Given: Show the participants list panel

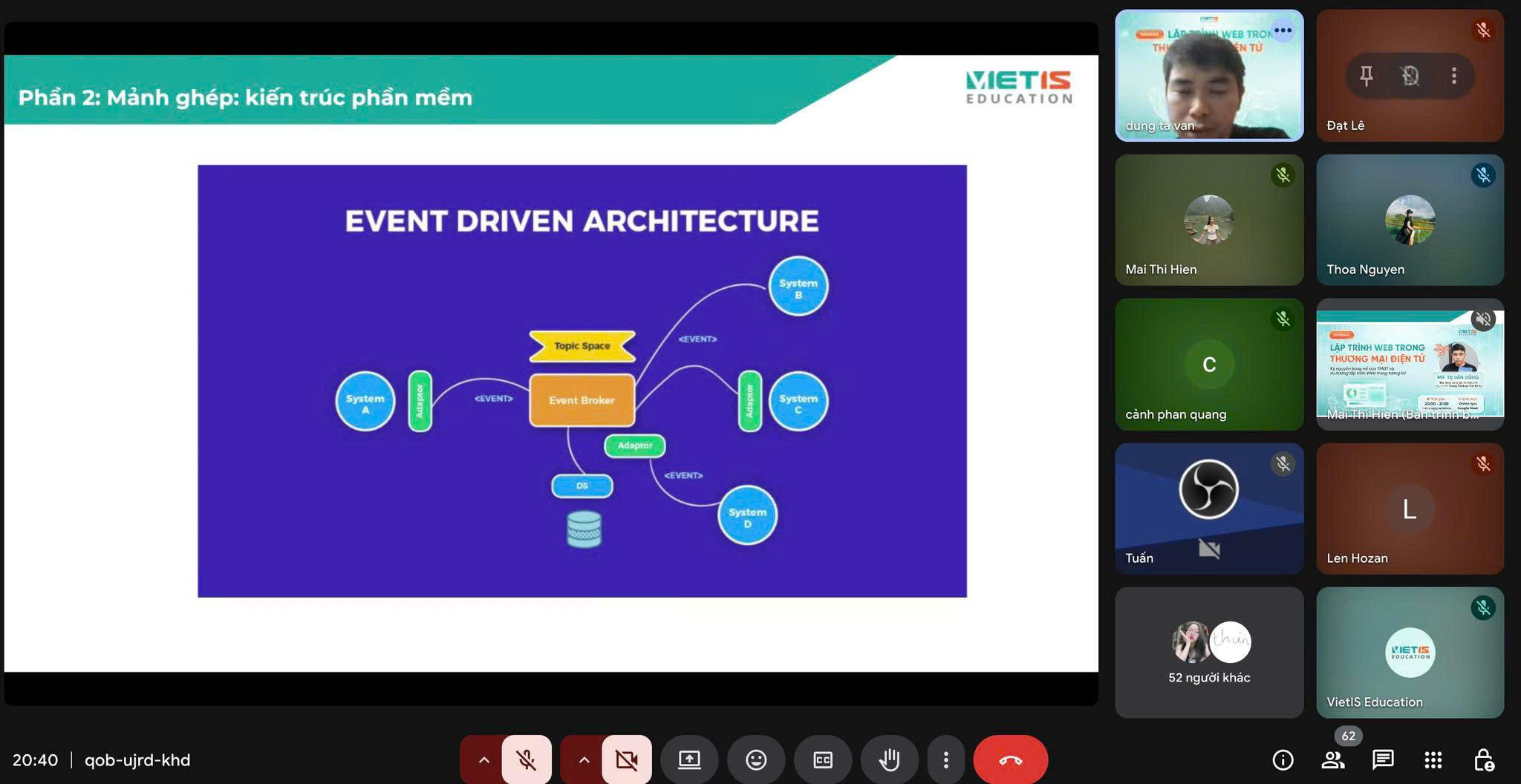Looking at the screenshot, I should [x=1333, y=759].
